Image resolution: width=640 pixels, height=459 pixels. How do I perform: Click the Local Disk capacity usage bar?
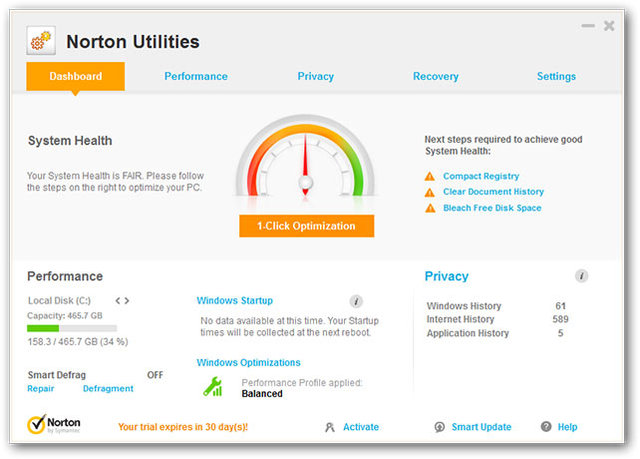(x=72, y=328)
